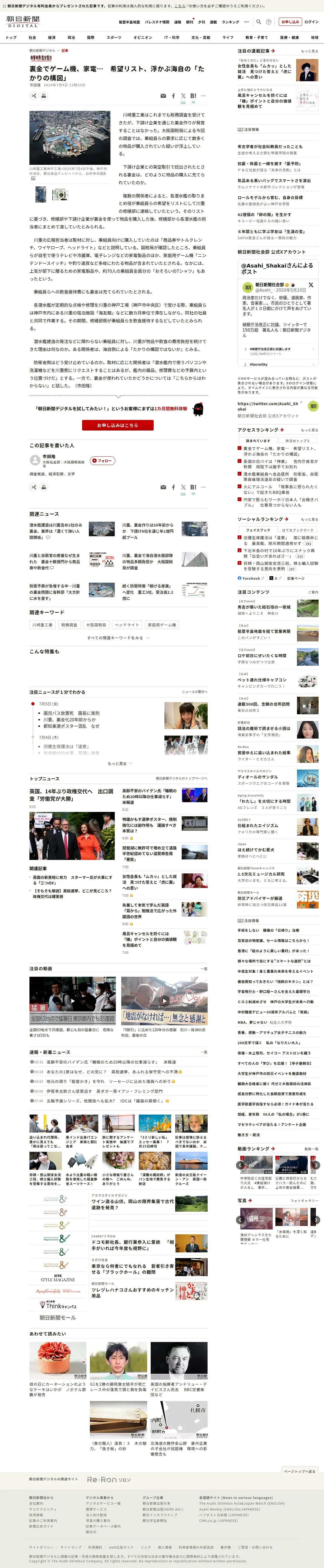
Task: Open もっと見る beside 注目の連載記事
Action: point(309,51)
